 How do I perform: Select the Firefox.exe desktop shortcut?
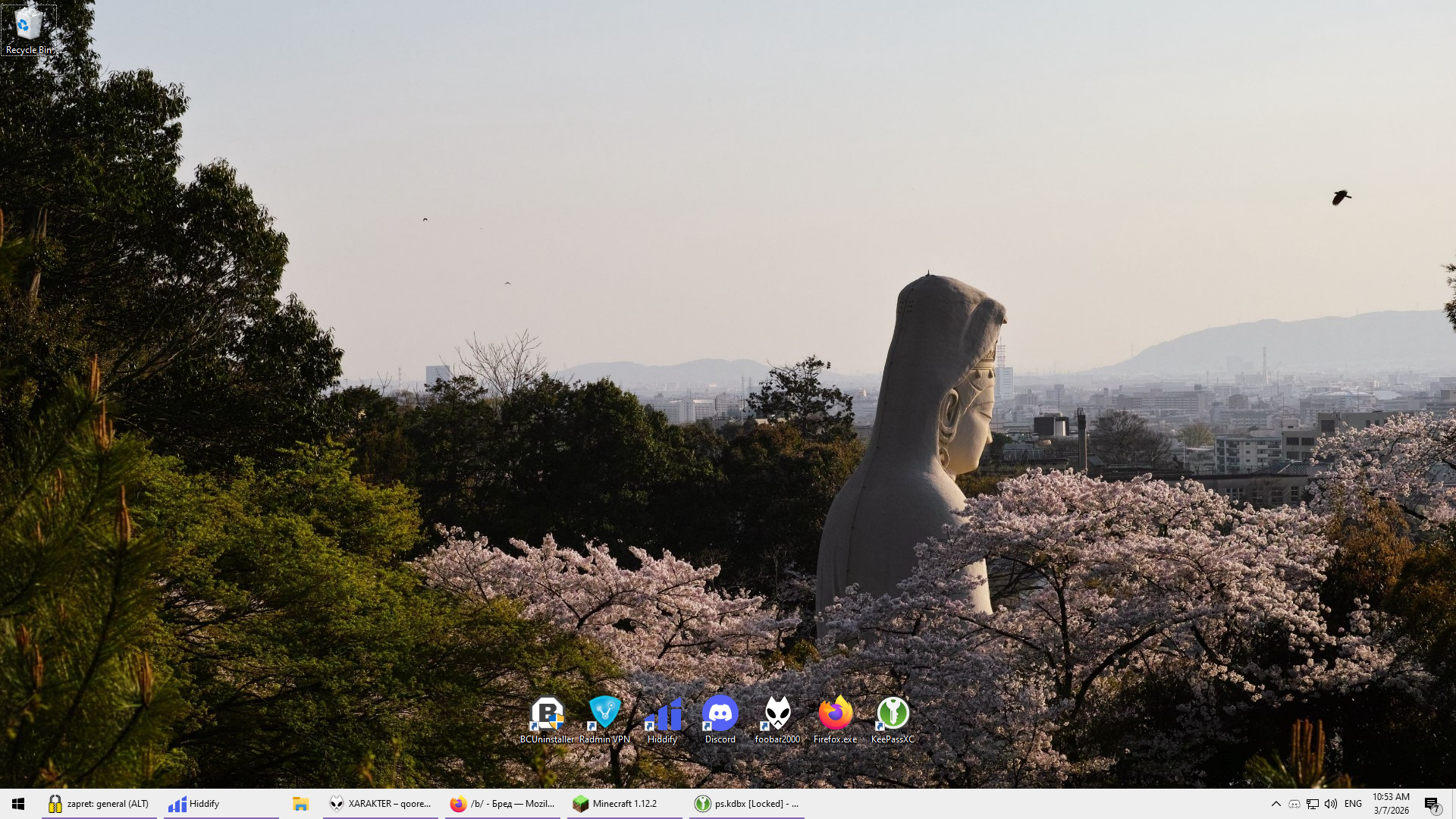pos(835,719)
